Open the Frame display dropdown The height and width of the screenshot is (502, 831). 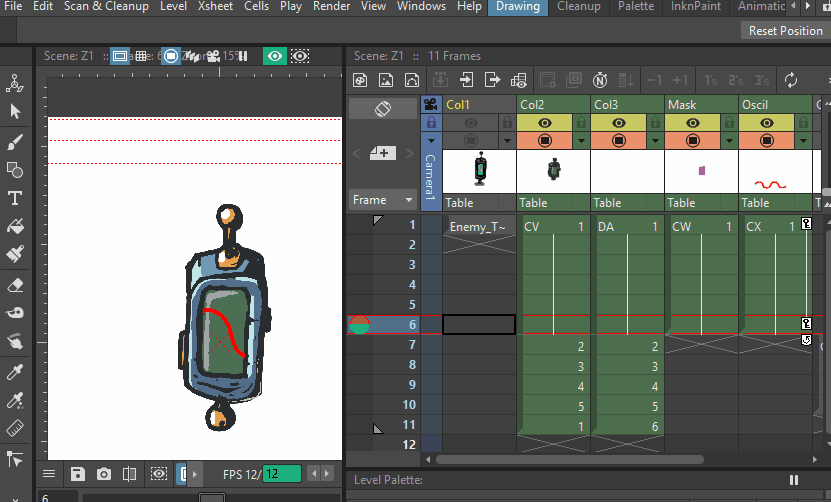click(382, 200)
